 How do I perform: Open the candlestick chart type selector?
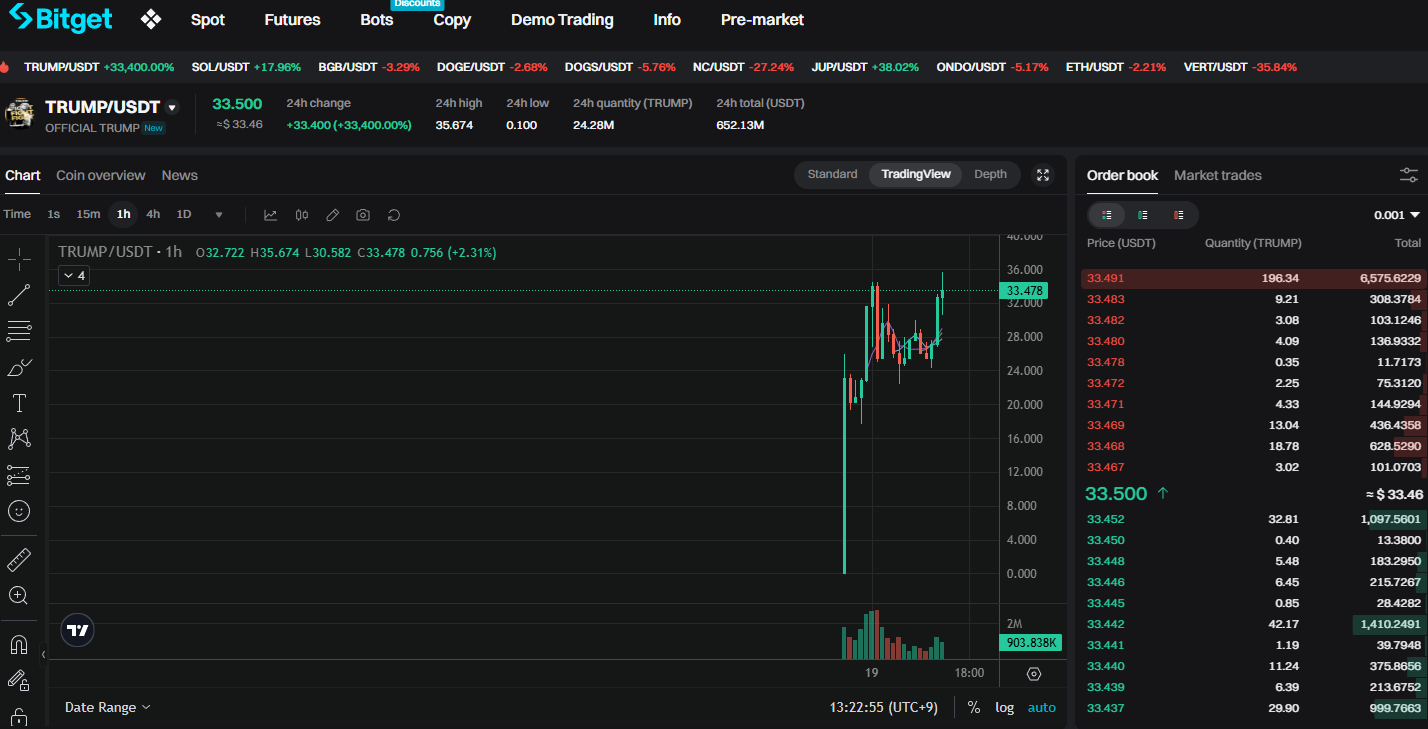pos(302,215)
